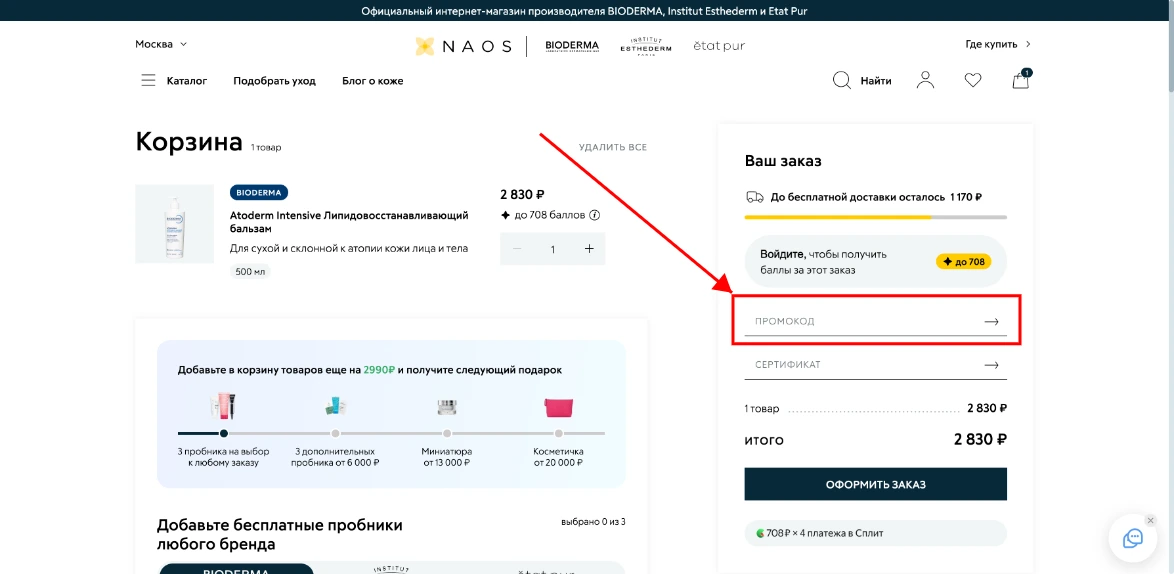Click the additional samples gift image

pyautogui.click(x=335, y=406)
